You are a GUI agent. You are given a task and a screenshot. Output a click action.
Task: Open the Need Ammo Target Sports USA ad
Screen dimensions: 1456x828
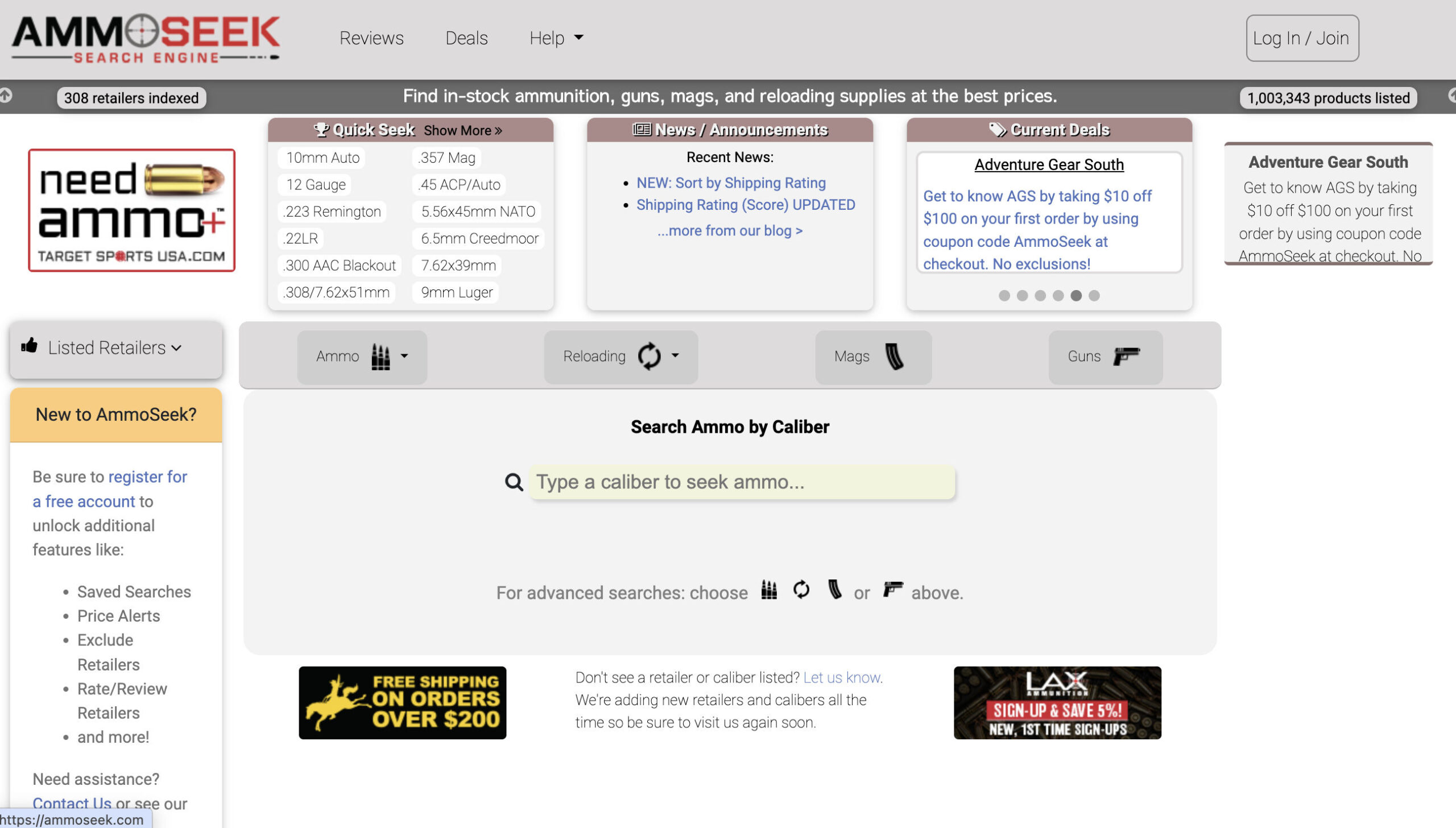pyautogui.click(x=132, y=210)
